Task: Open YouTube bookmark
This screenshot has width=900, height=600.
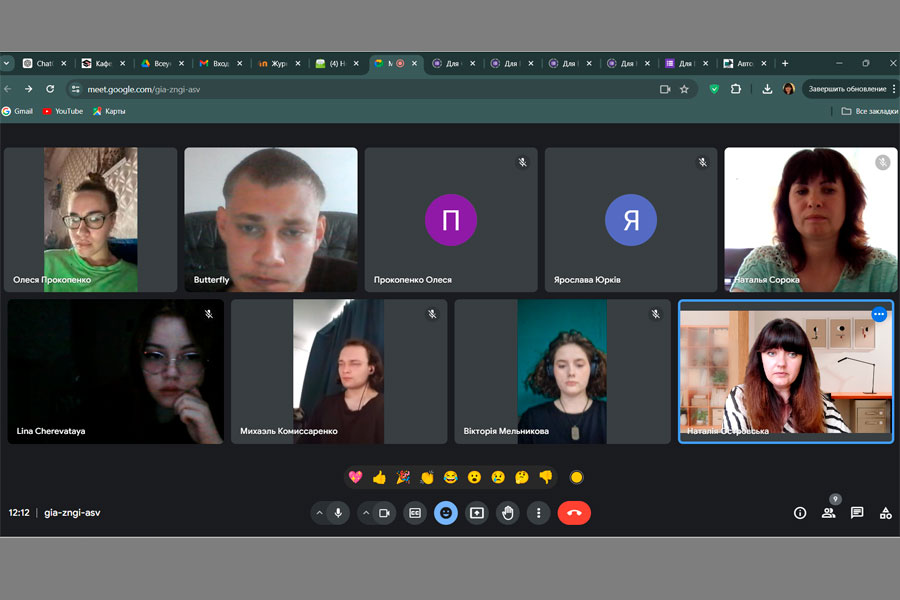Action: pos(63,111)
